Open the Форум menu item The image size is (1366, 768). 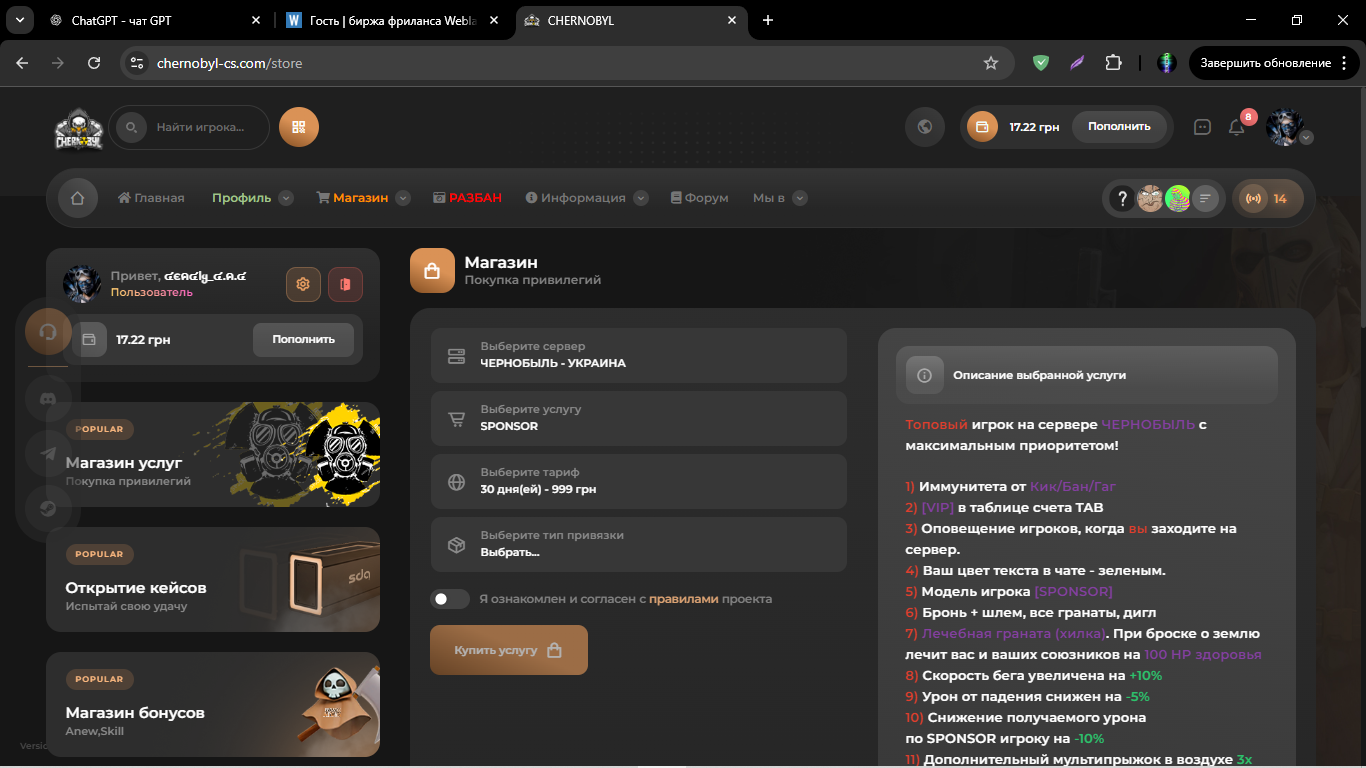699,198
